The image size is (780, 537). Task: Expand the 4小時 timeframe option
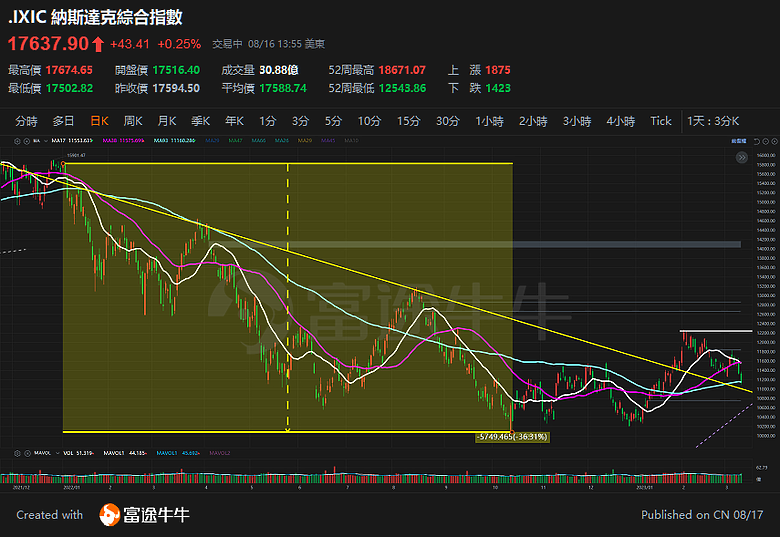point(620,121)
